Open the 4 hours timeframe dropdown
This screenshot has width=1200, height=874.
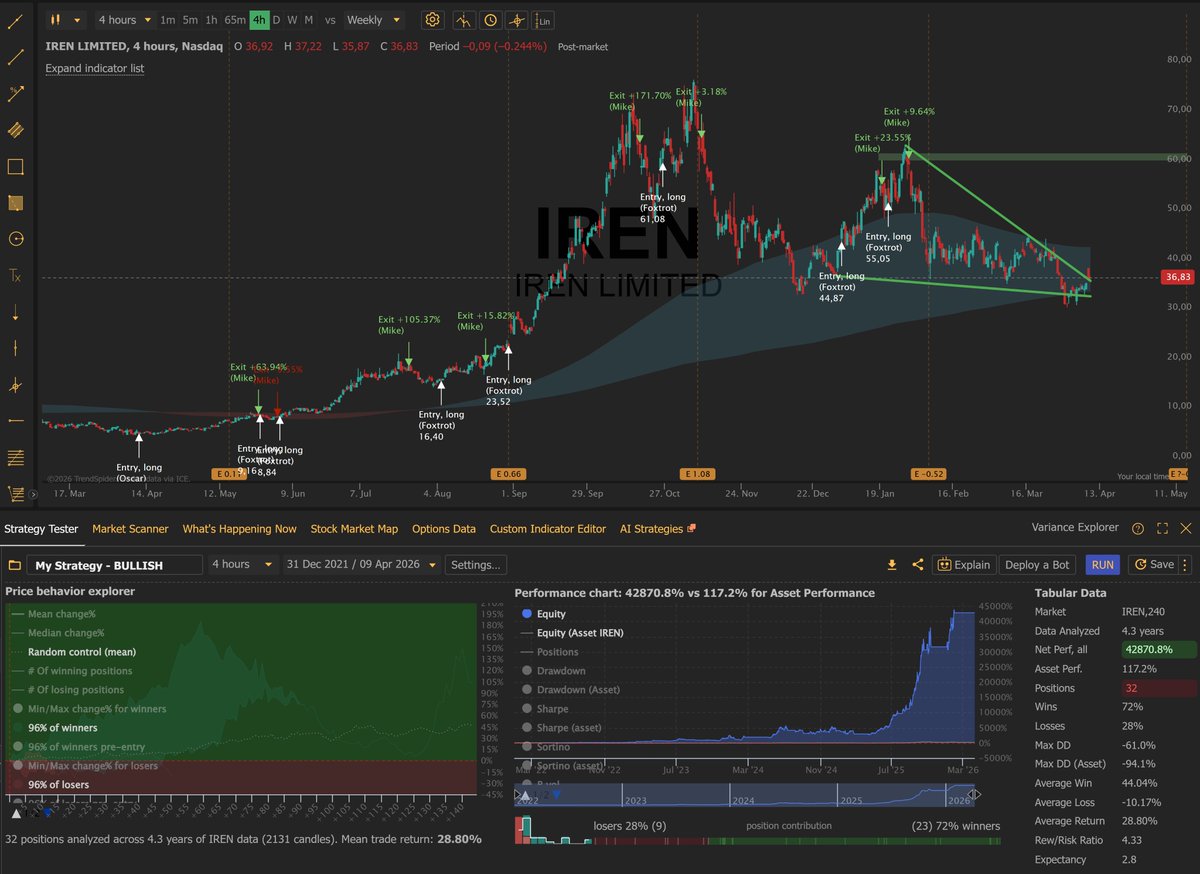coord(125,20)
